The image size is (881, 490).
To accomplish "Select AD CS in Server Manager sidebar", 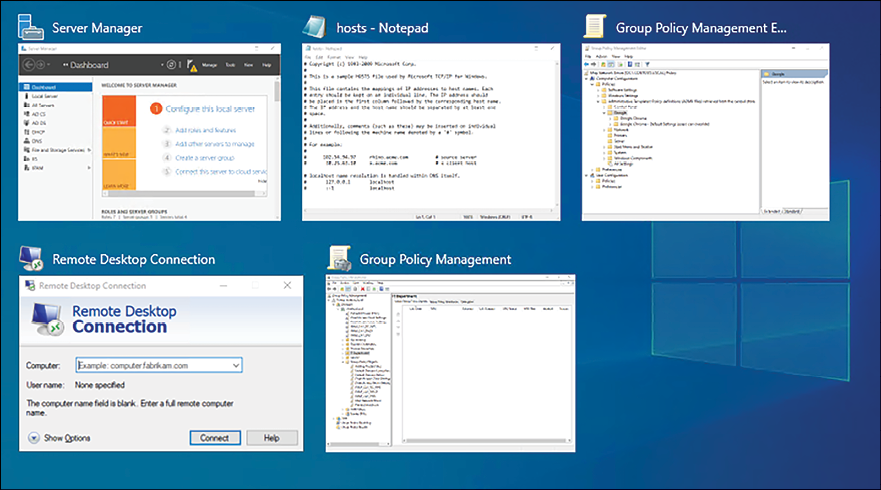I will tap(38, 114).
